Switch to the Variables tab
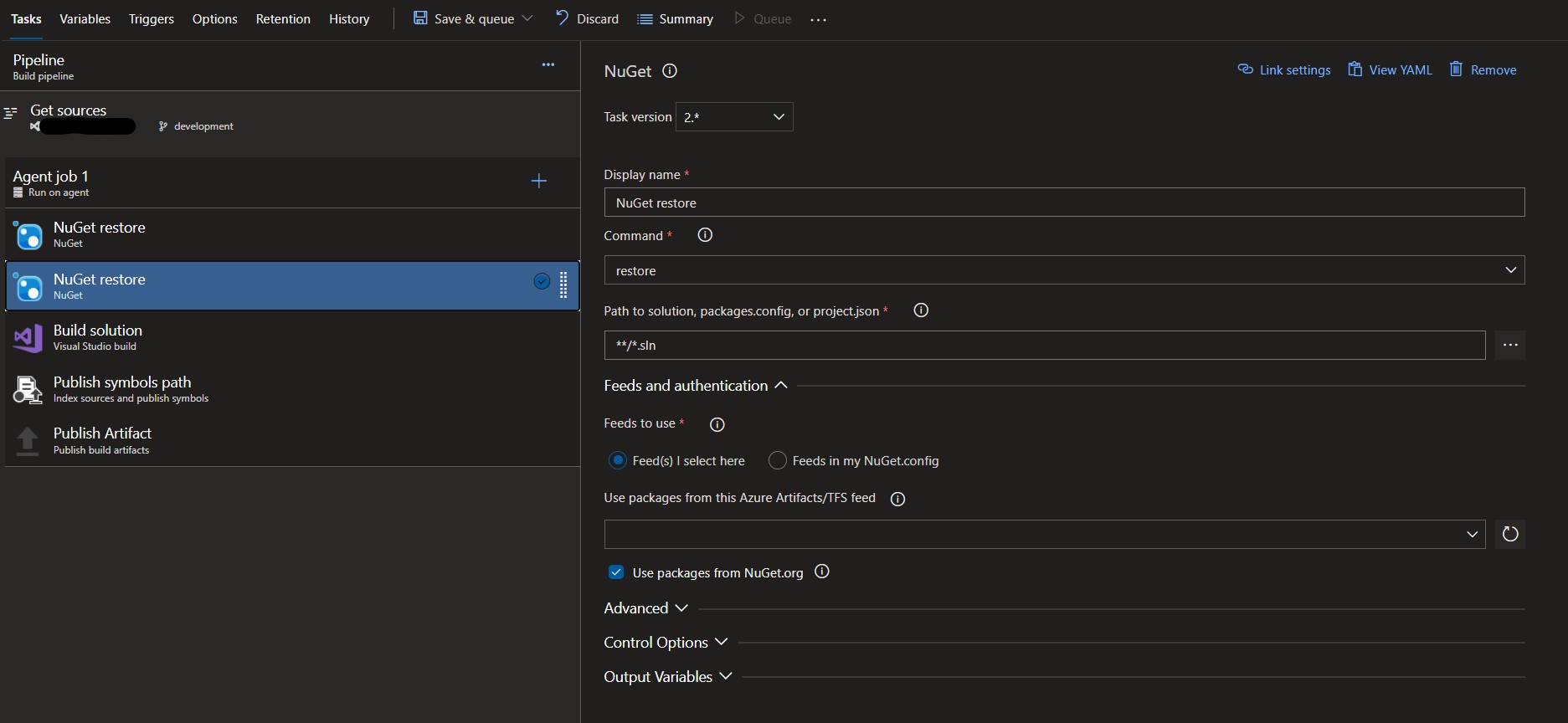This screenshot has width=1568, height=723. [85, 18]
